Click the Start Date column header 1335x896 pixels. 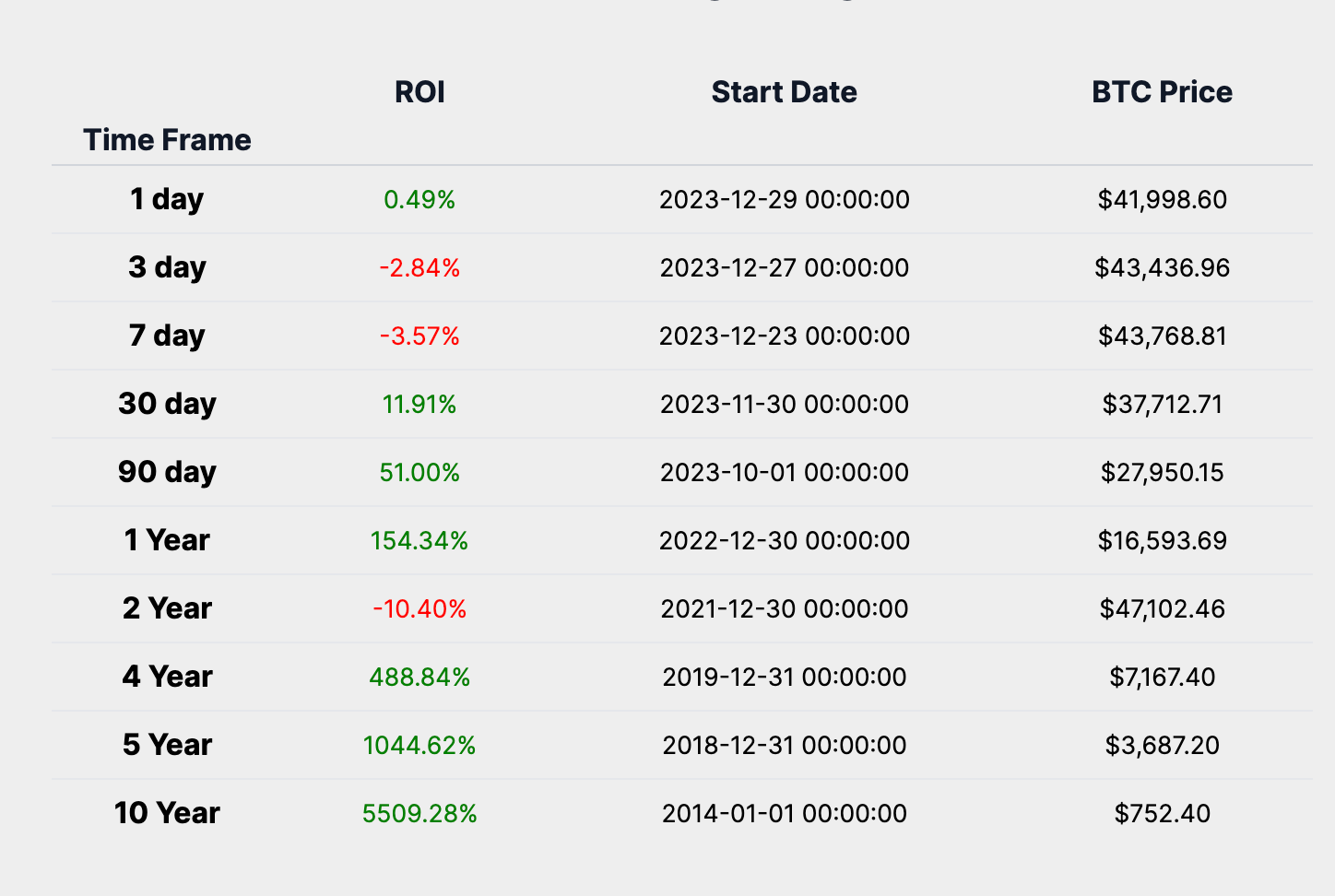point(784,92)
